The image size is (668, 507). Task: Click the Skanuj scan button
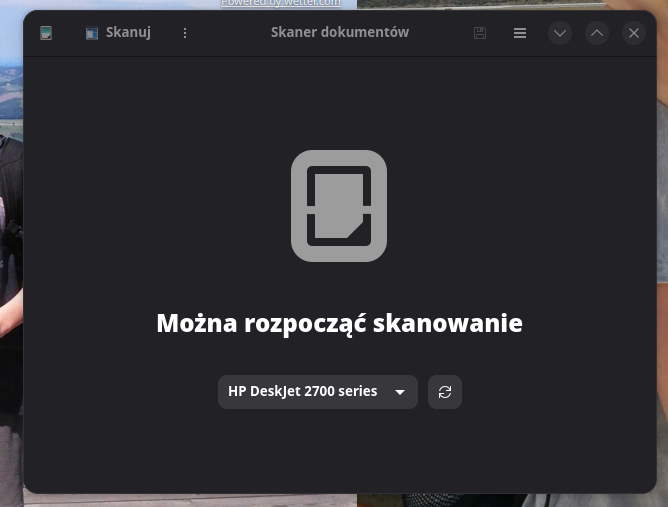118,33
